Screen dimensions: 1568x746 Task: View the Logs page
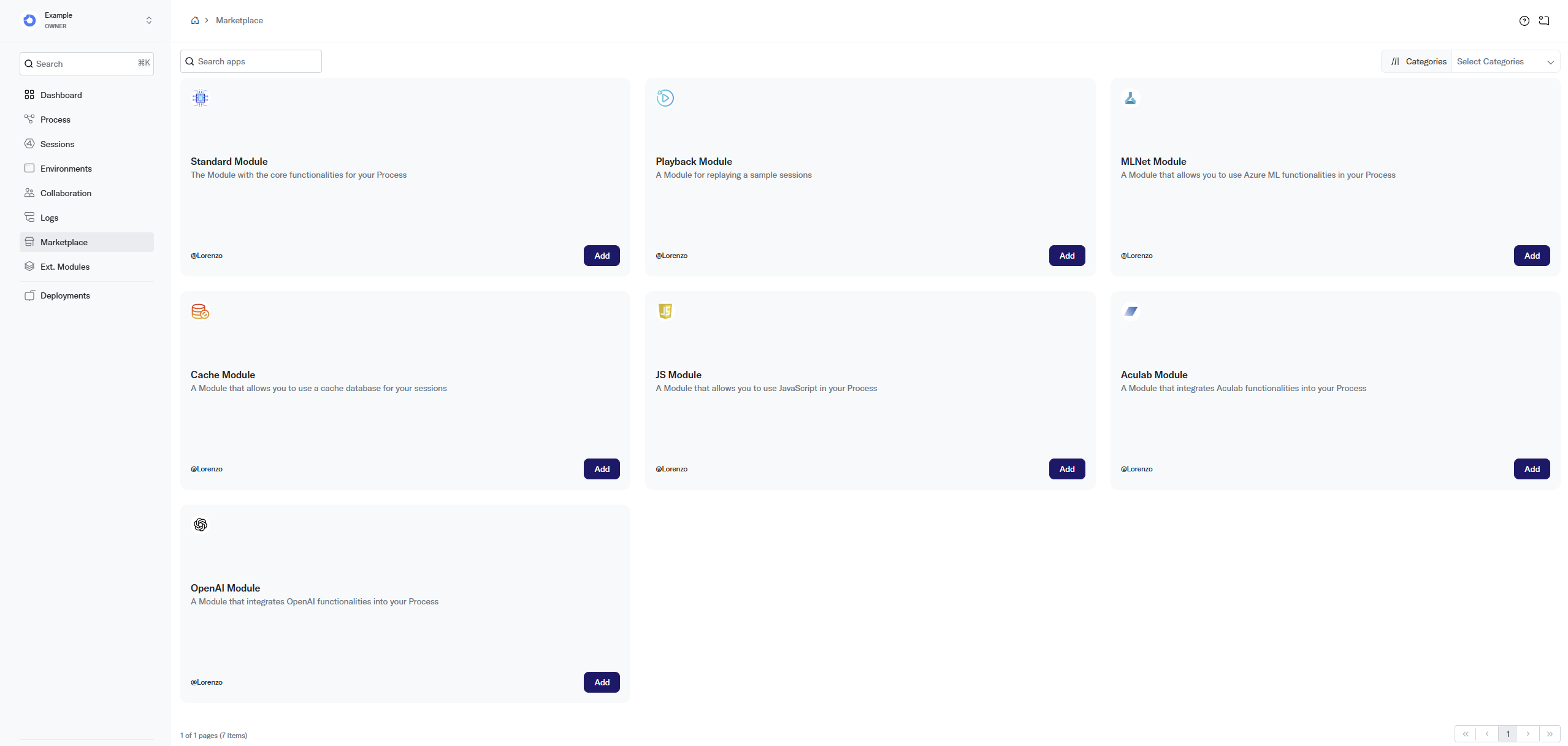[x=86, y=218]
